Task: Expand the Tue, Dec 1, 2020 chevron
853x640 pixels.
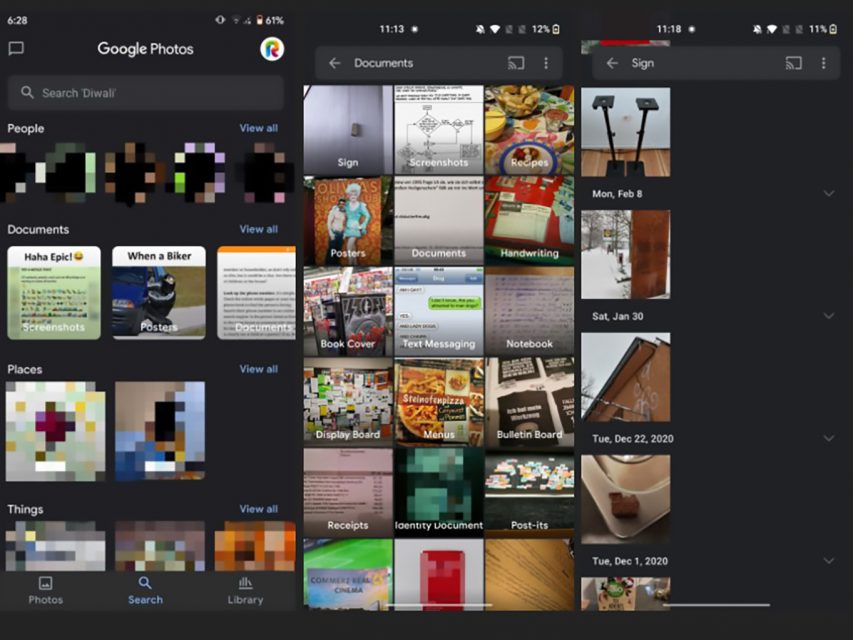Action: click(828, 561)
